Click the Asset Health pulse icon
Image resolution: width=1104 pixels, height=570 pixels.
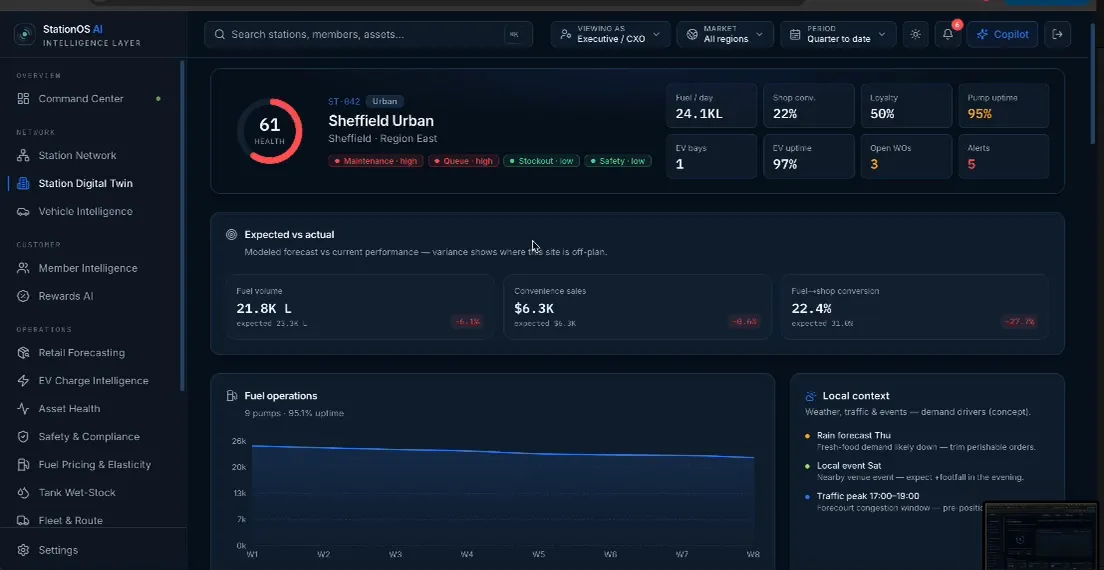tap(23, 409)
